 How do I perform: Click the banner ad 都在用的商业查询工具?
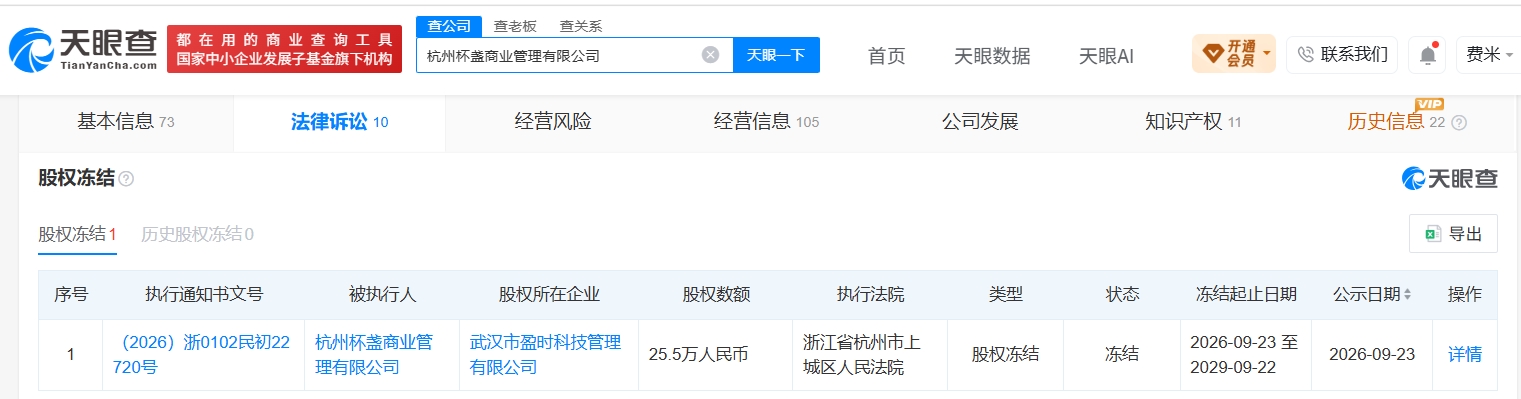click(x=285, y=49)
